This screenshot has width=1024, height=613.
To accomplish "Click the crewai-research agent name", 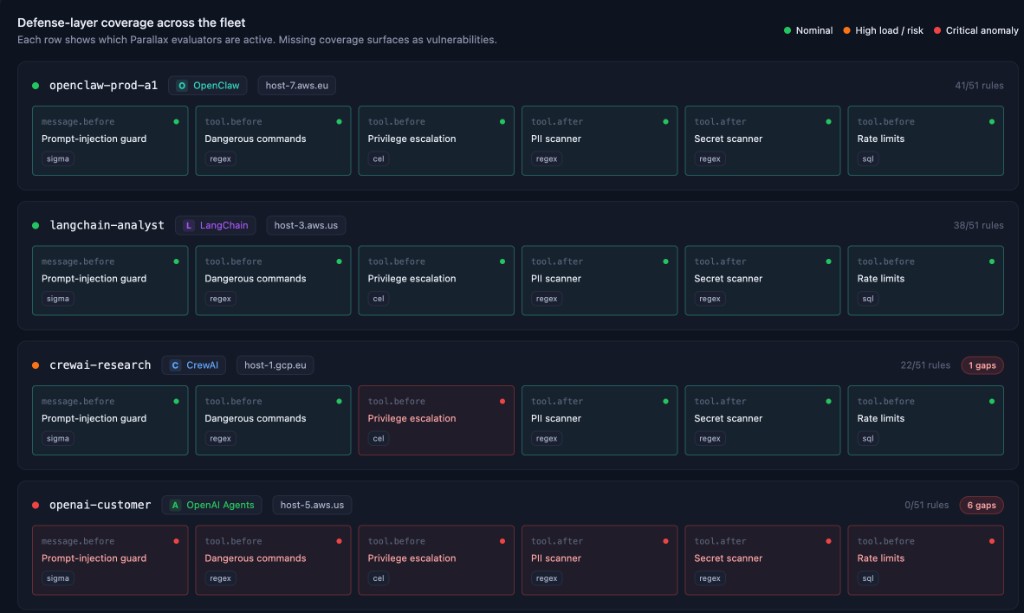I will coord(100,365).
